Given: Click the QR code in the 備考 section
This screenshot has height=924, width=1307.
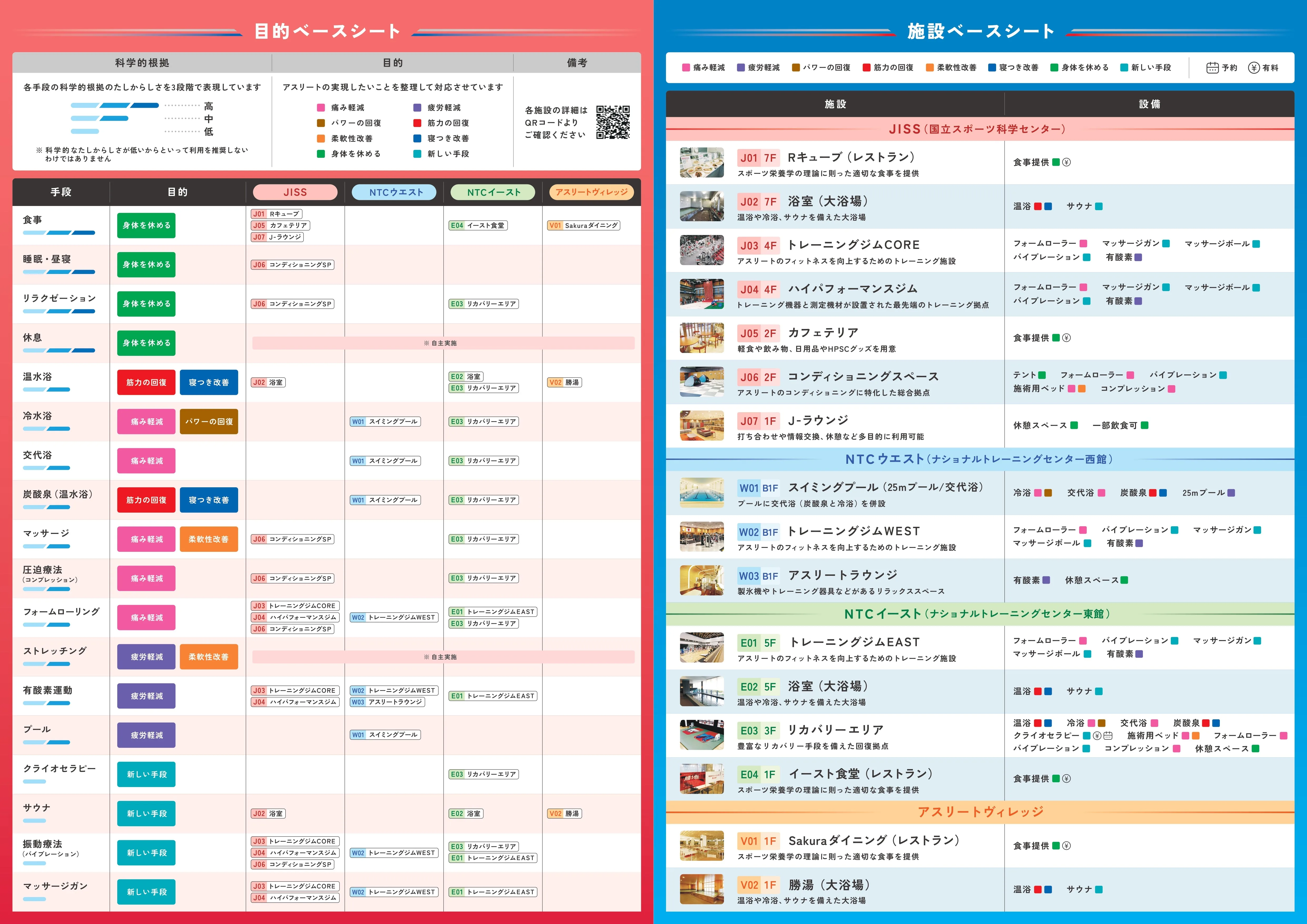Looking at the screenshot, I should point(613,122).
